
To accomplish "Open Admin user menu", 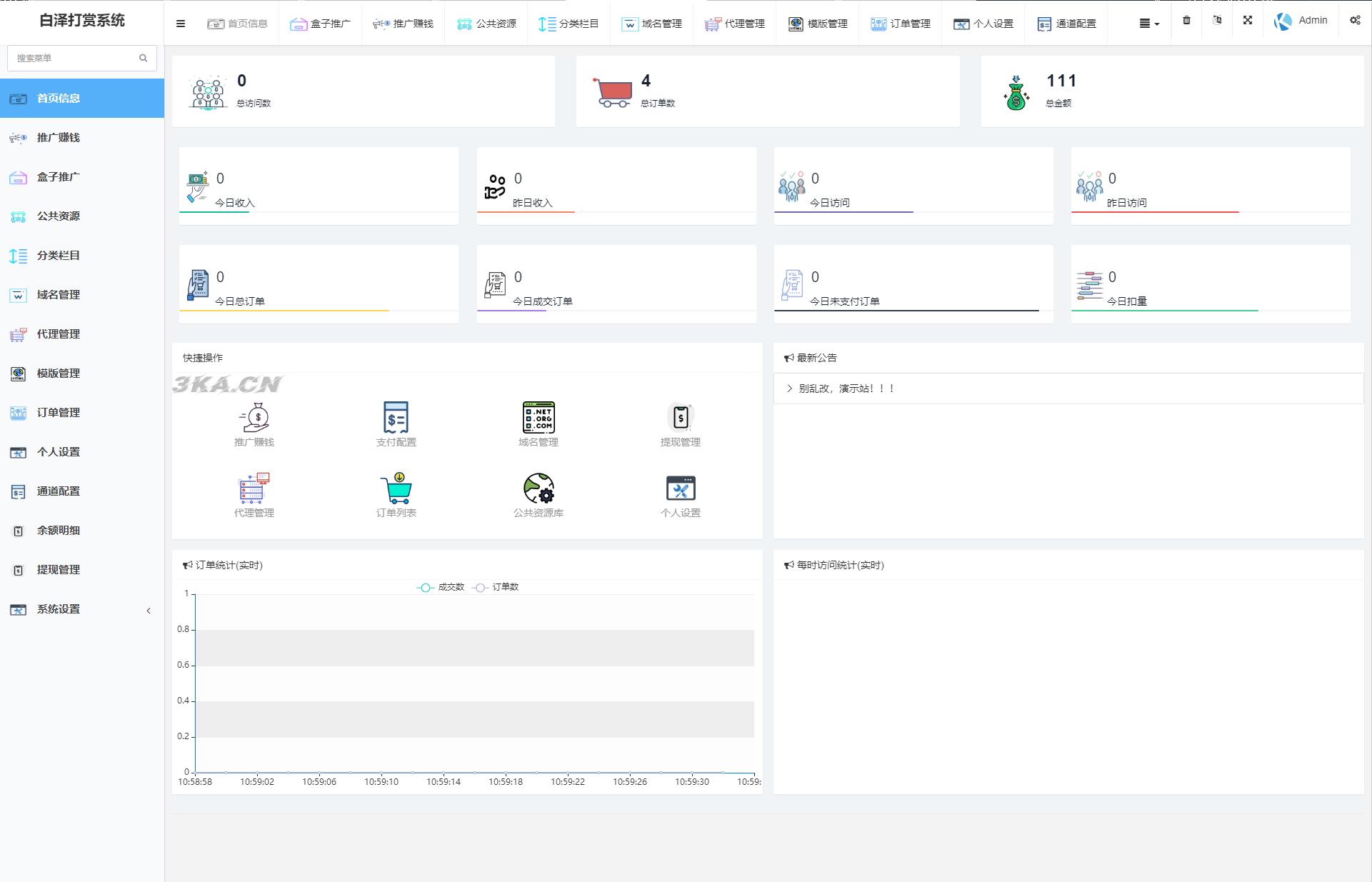I will 1301,21.
